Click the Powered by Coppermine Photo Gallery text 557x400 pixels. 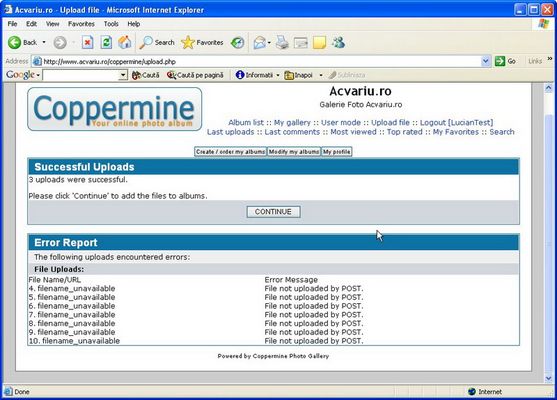(x=273, y=356)
